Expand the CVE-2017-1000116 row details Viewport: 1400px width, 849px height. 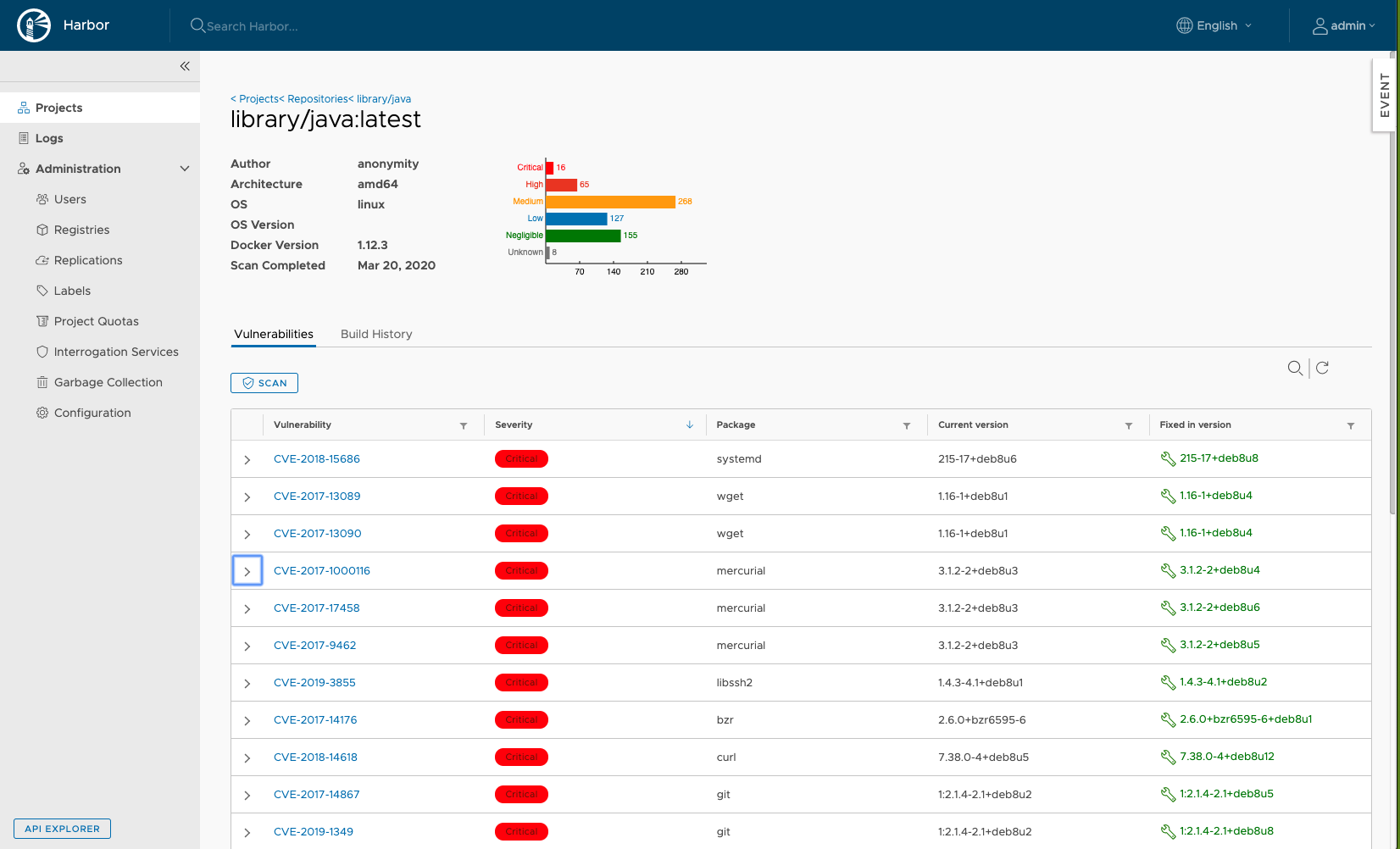coord(247,571)
